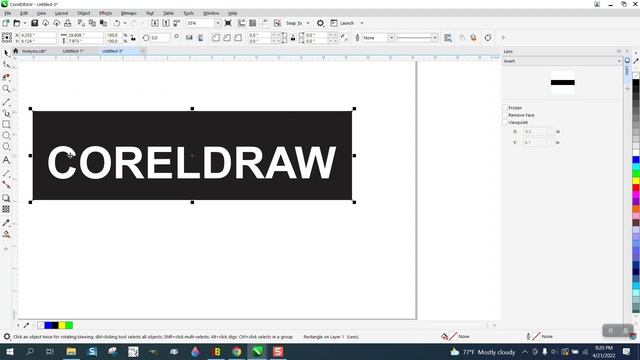Select the Transparency checkerboard tool

[6, 209]
